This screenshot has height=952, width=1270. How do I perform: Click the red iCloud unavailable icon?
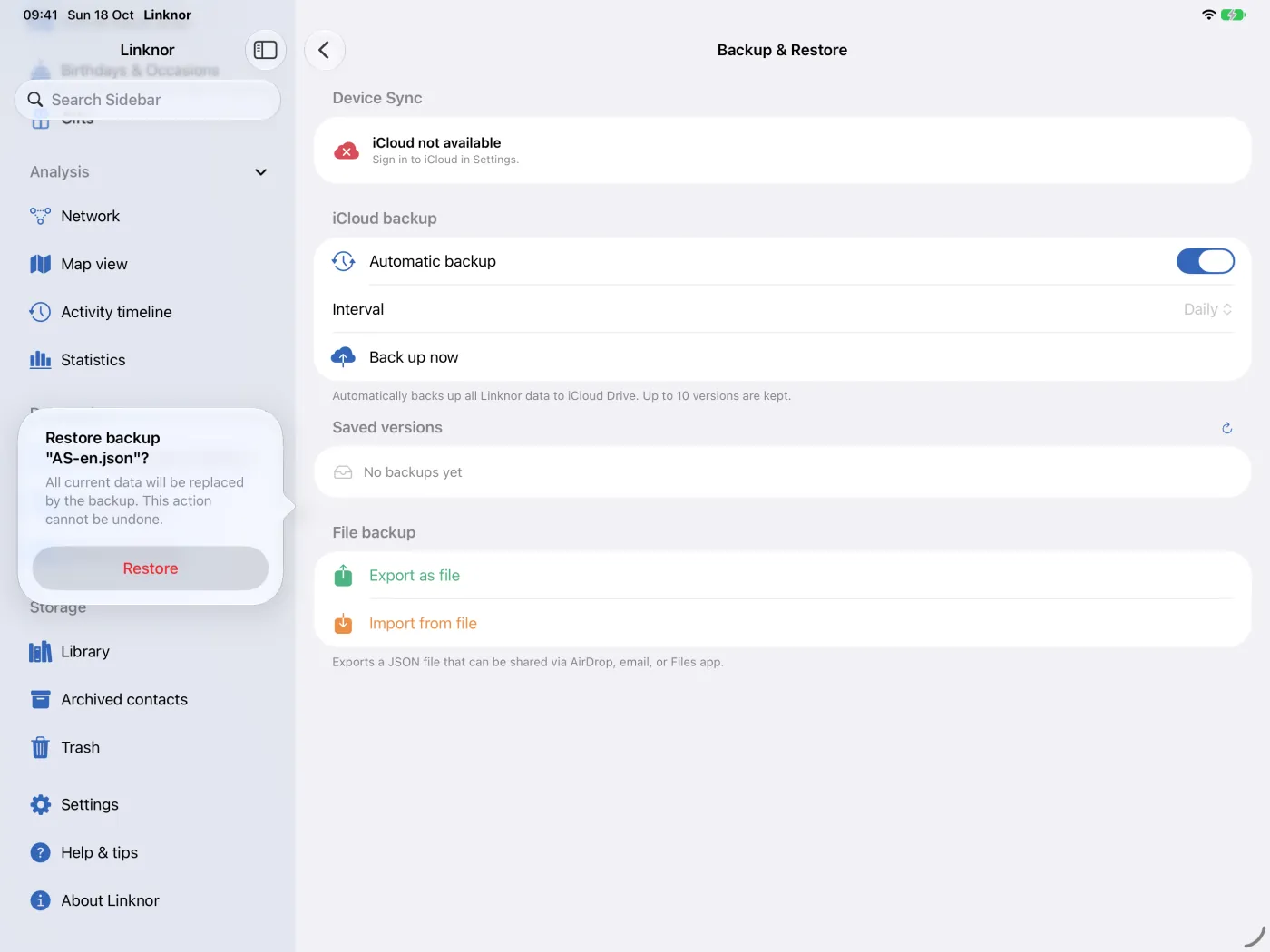click(347, 151)
